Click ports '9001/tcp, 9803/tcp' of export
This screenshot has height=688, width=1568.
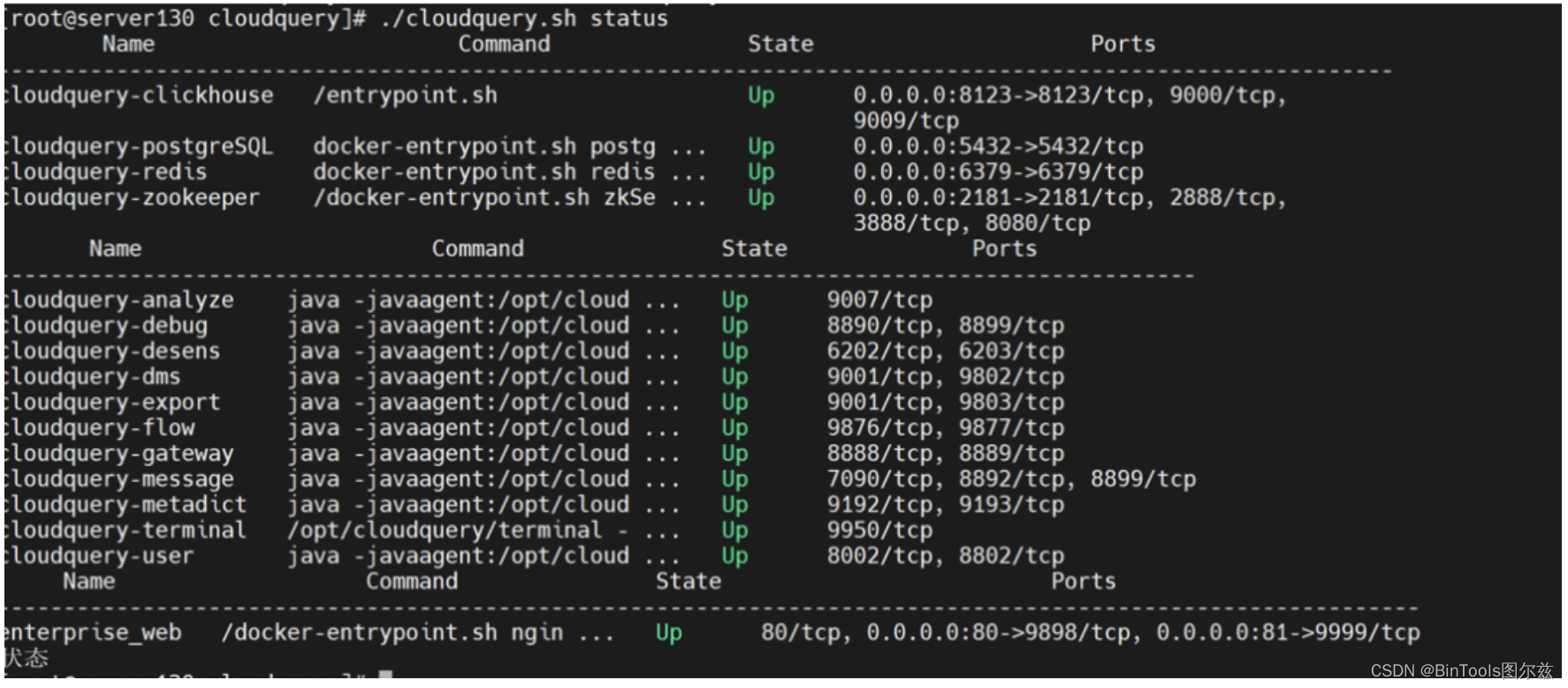[946, 403]
